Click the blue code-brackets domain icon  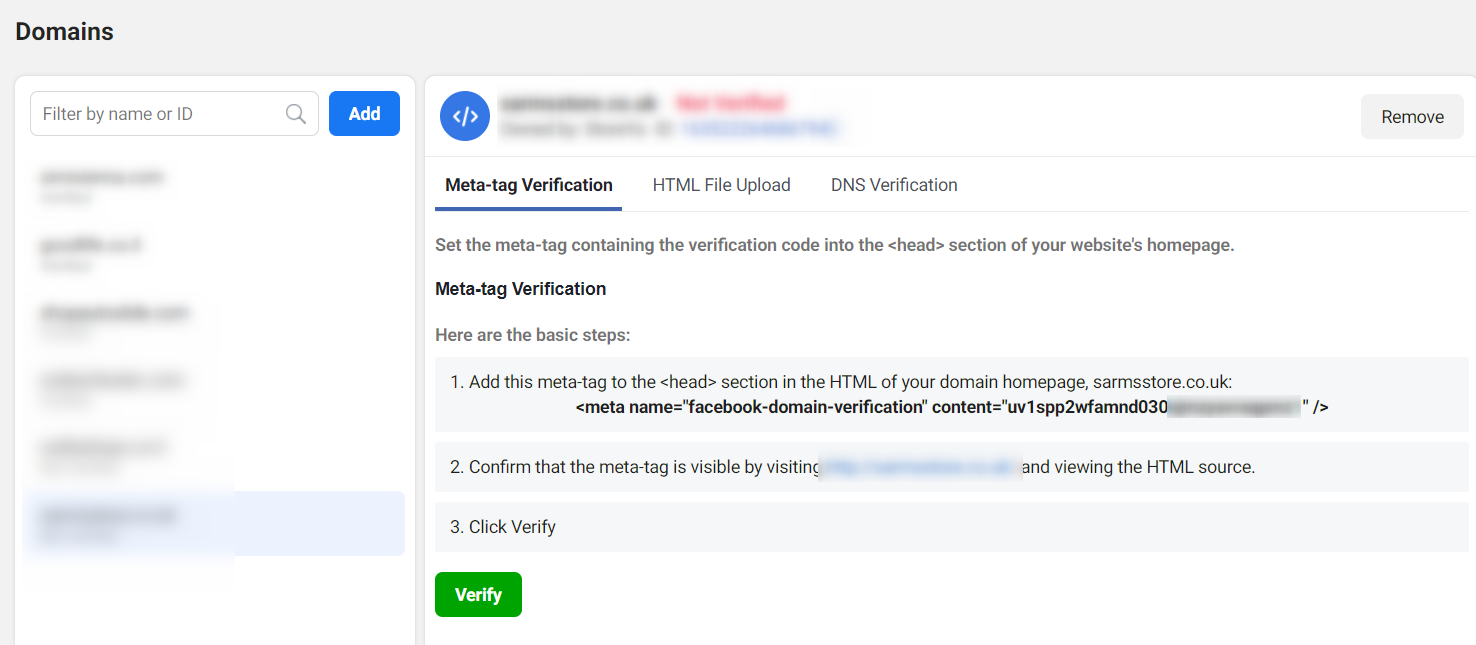pyautogui.click(x=465, y=116)
